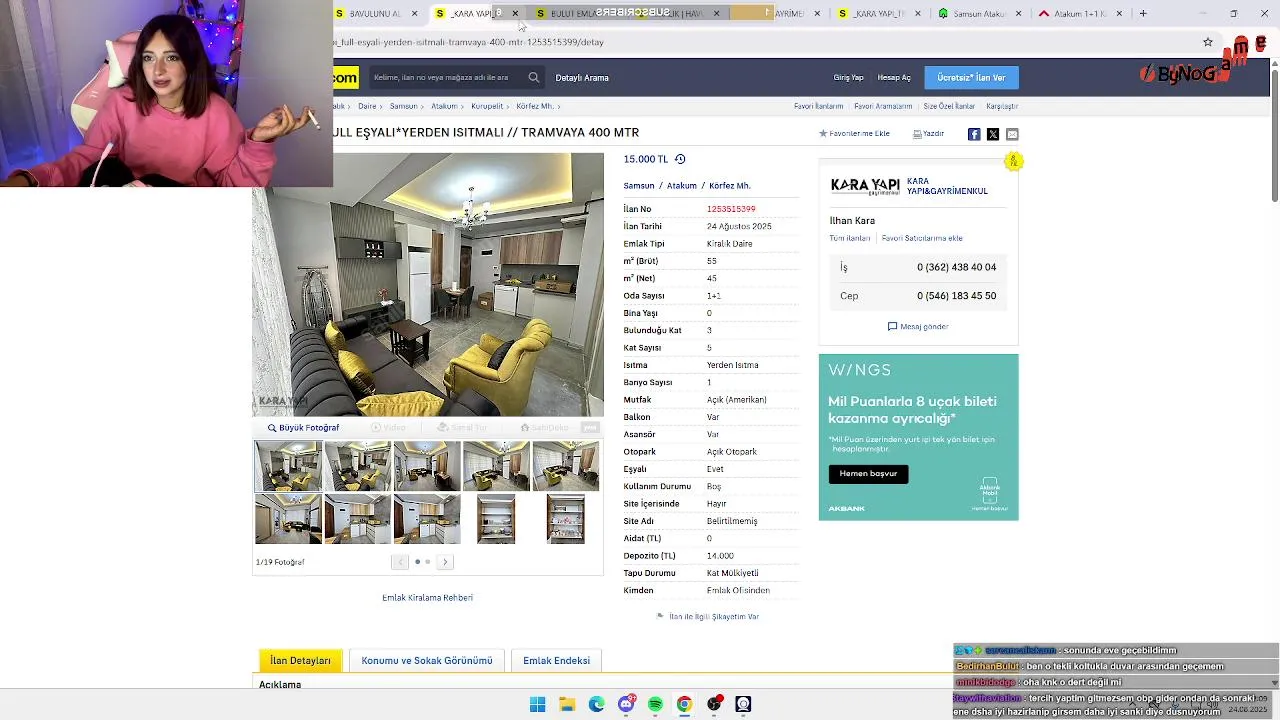Screen dimensions: 1280x720
Task: Click listing number 1253515399
Action: 731,209
